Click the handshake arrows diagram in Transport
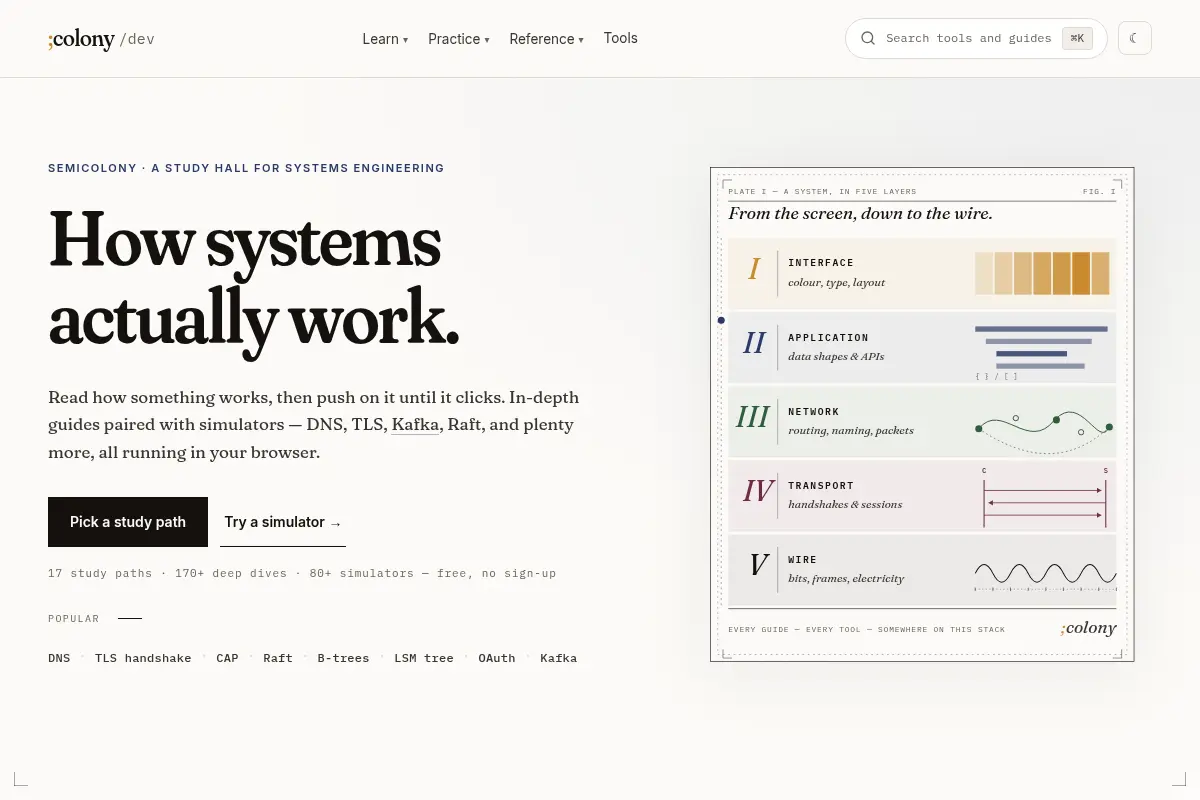 [x=1045, y=497]
